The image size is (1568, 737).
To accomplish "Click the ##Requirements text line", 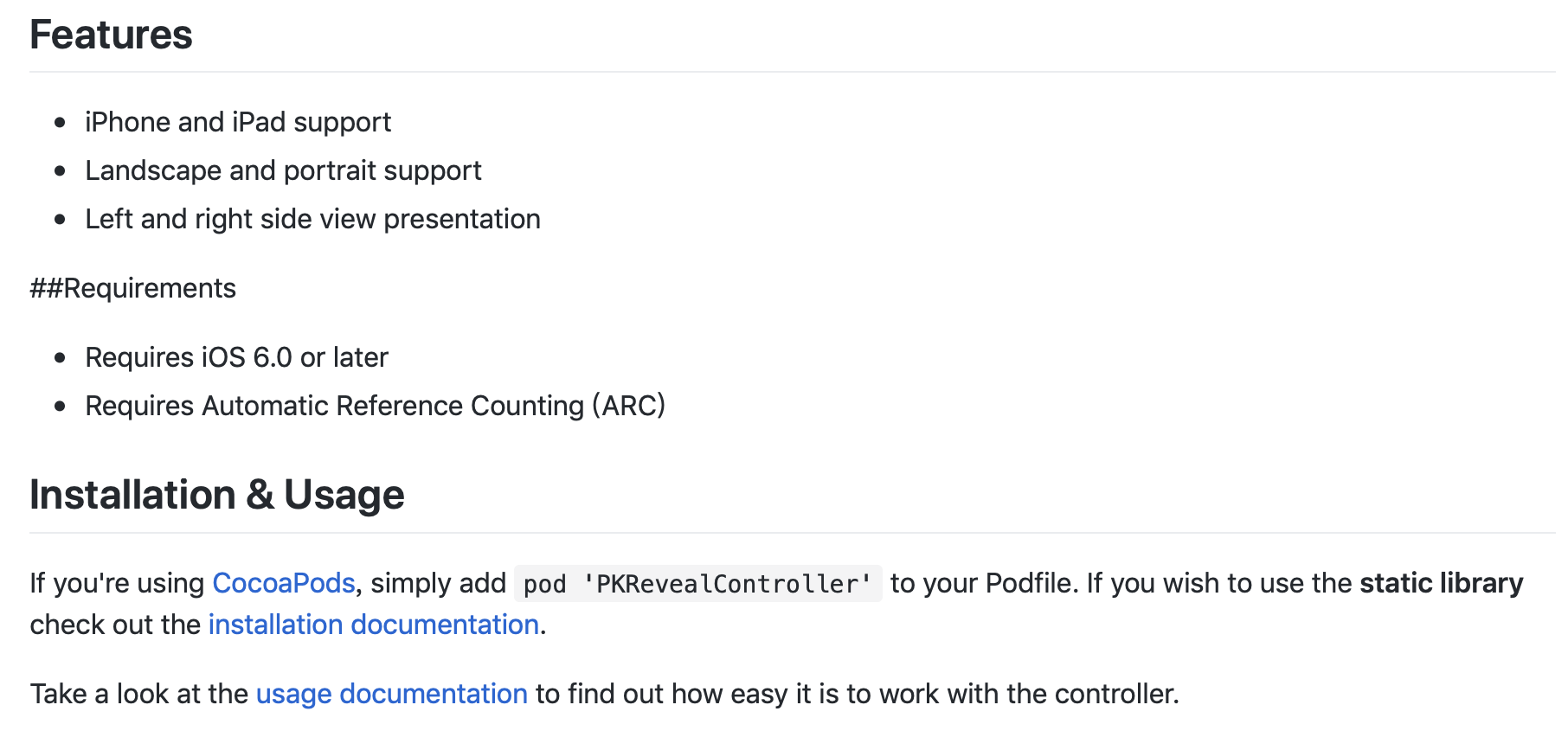I will click(x=132, y=288).
